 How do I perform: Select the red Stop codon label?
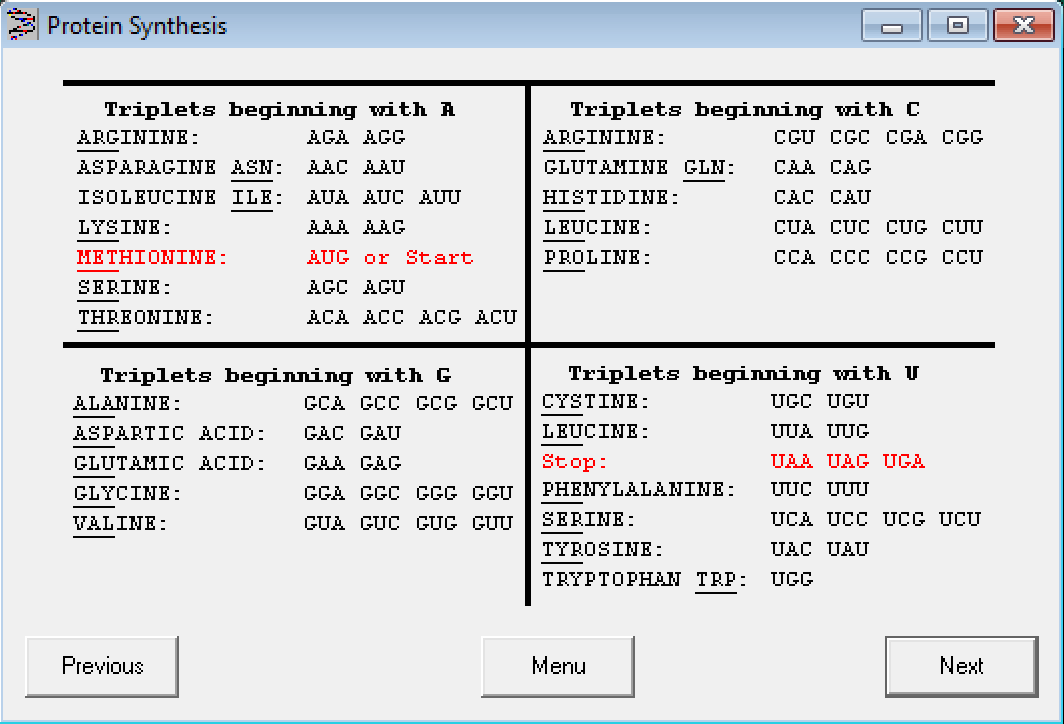coord(574,462)
